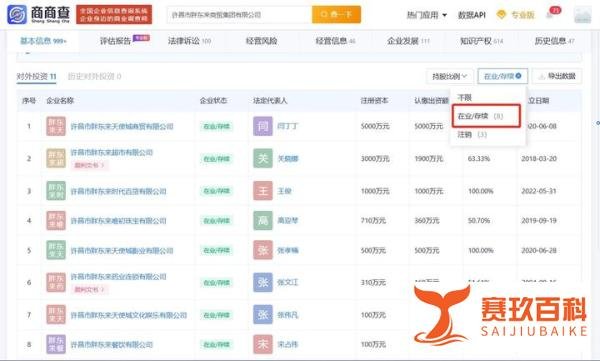600x361 pixels.
Task: Click the red 张 avatar in row 5
Action: pyautogui.click(x=263, y=250)
